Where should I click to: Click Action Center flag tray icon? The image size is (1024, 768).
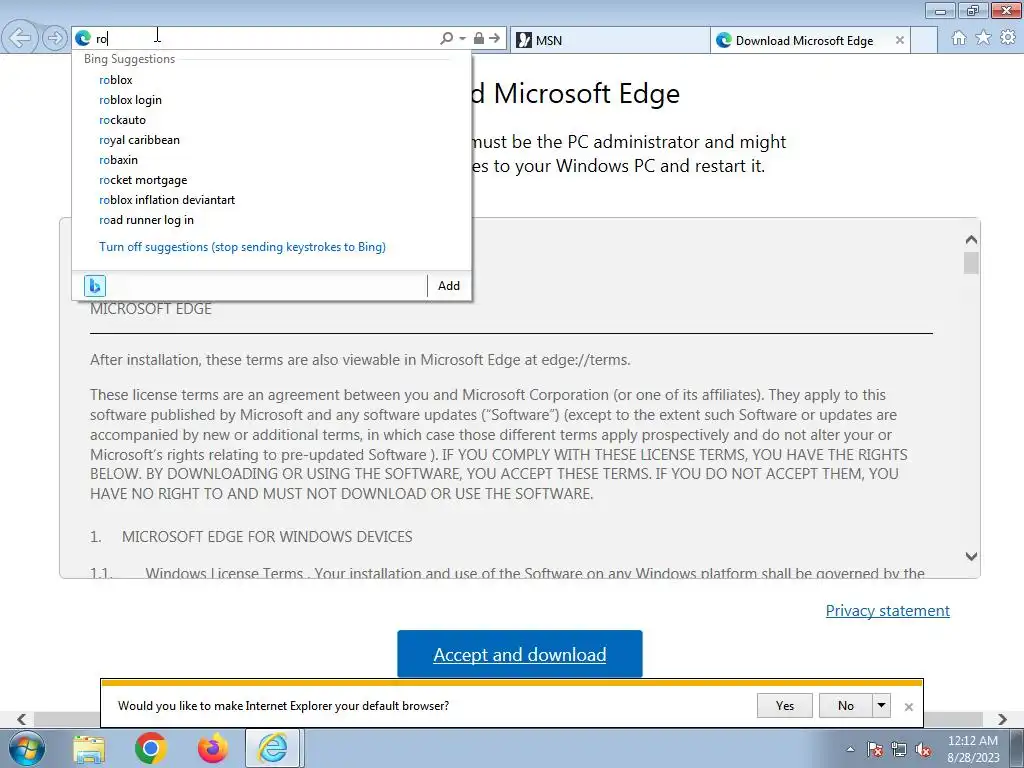coord(874,749)
